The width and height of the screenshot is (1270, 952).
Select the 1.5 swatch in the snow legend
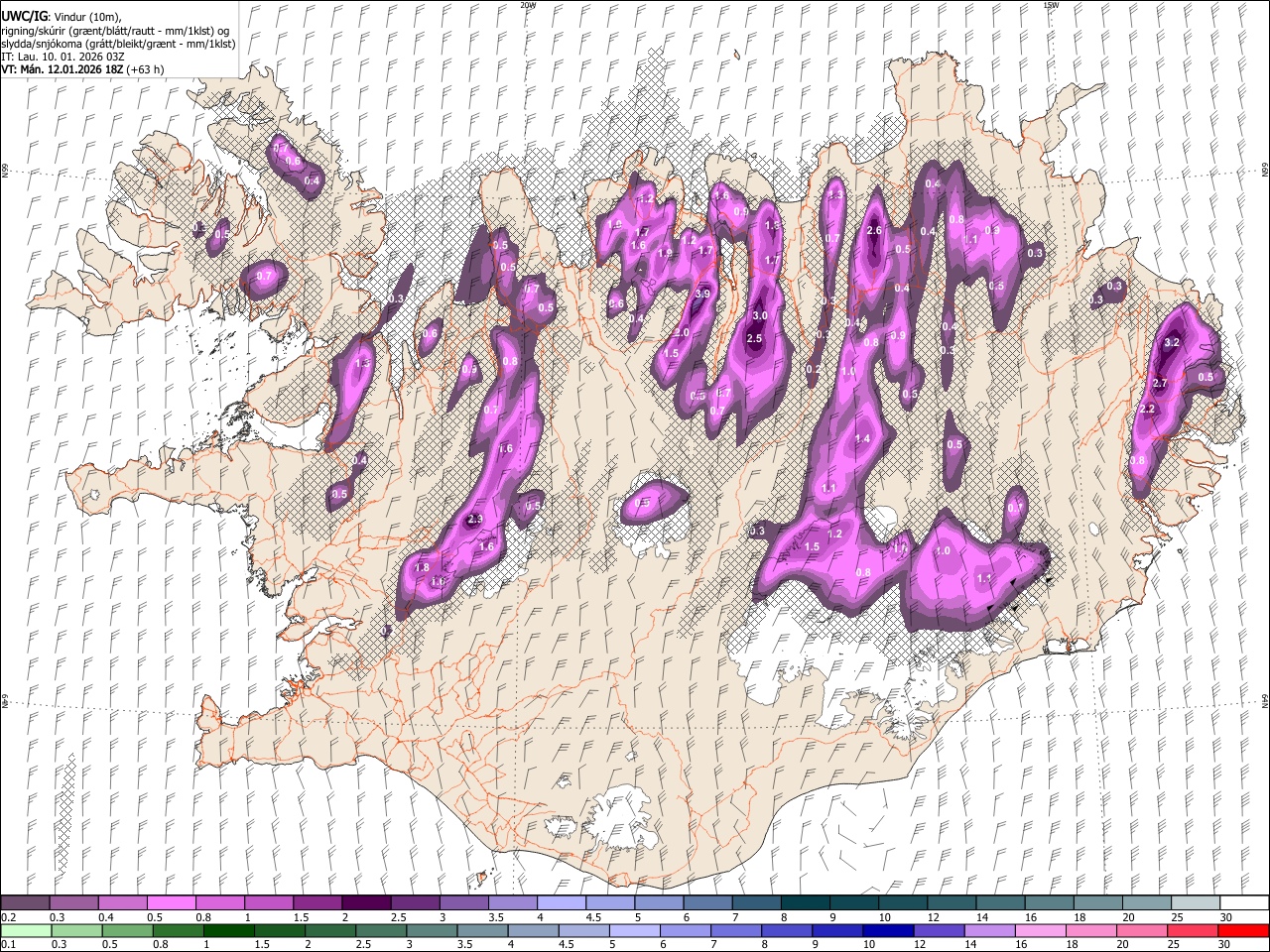click(x=317, y=903)
